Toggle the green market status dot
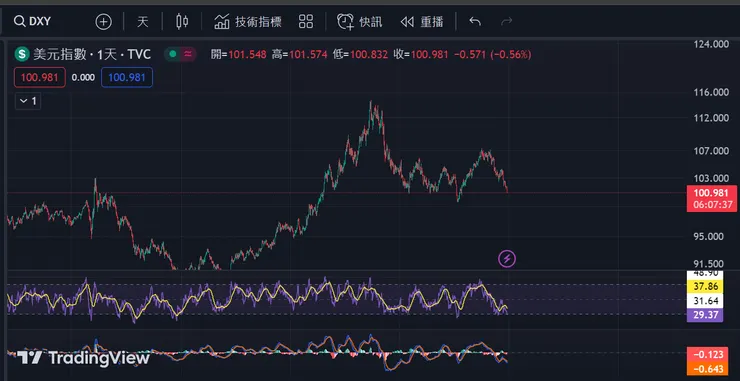The image size is (740, 381). (173, 54)
